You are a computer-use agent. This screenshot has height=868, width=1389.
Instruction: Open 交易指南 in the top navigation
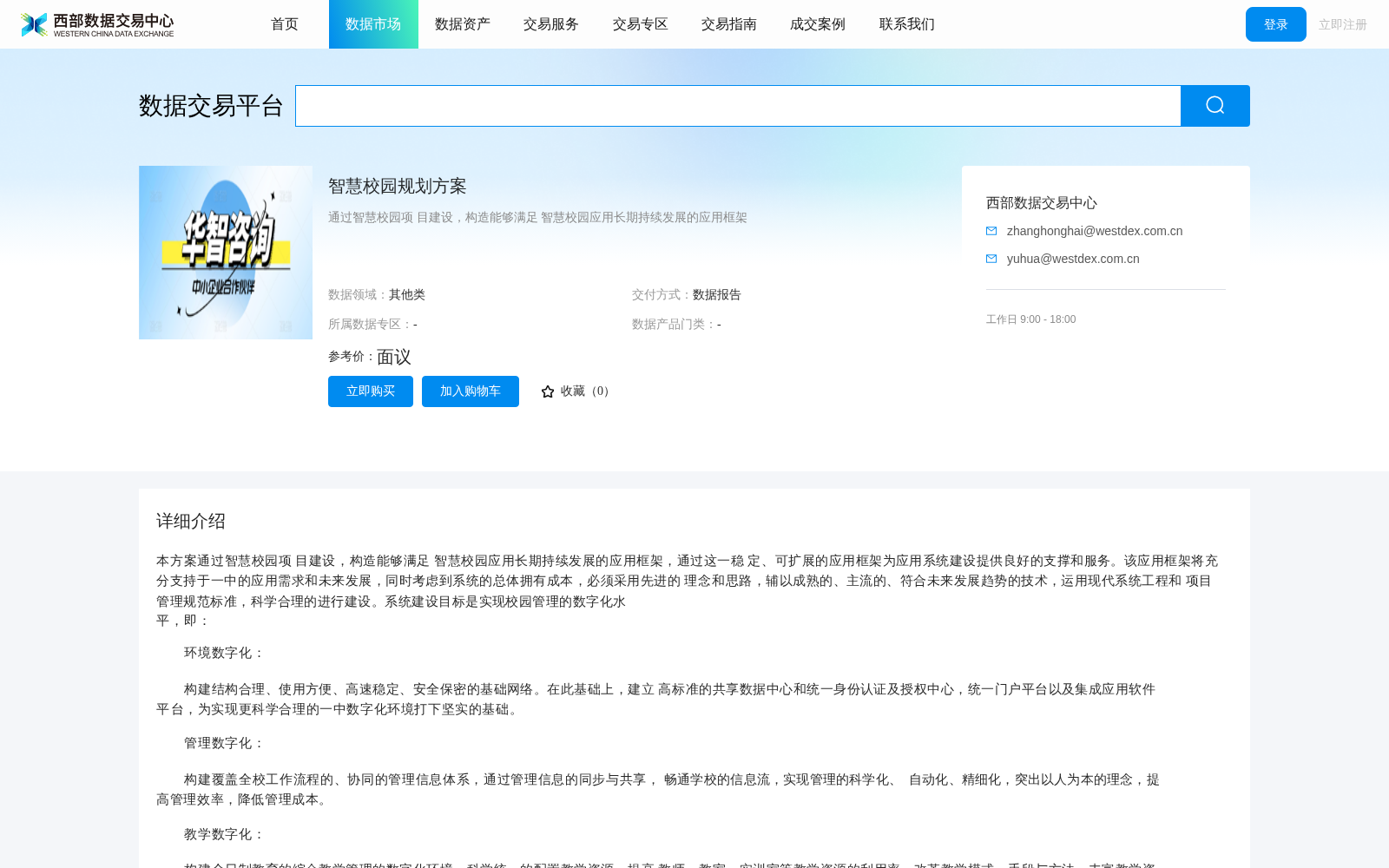(x=729, y=24)
